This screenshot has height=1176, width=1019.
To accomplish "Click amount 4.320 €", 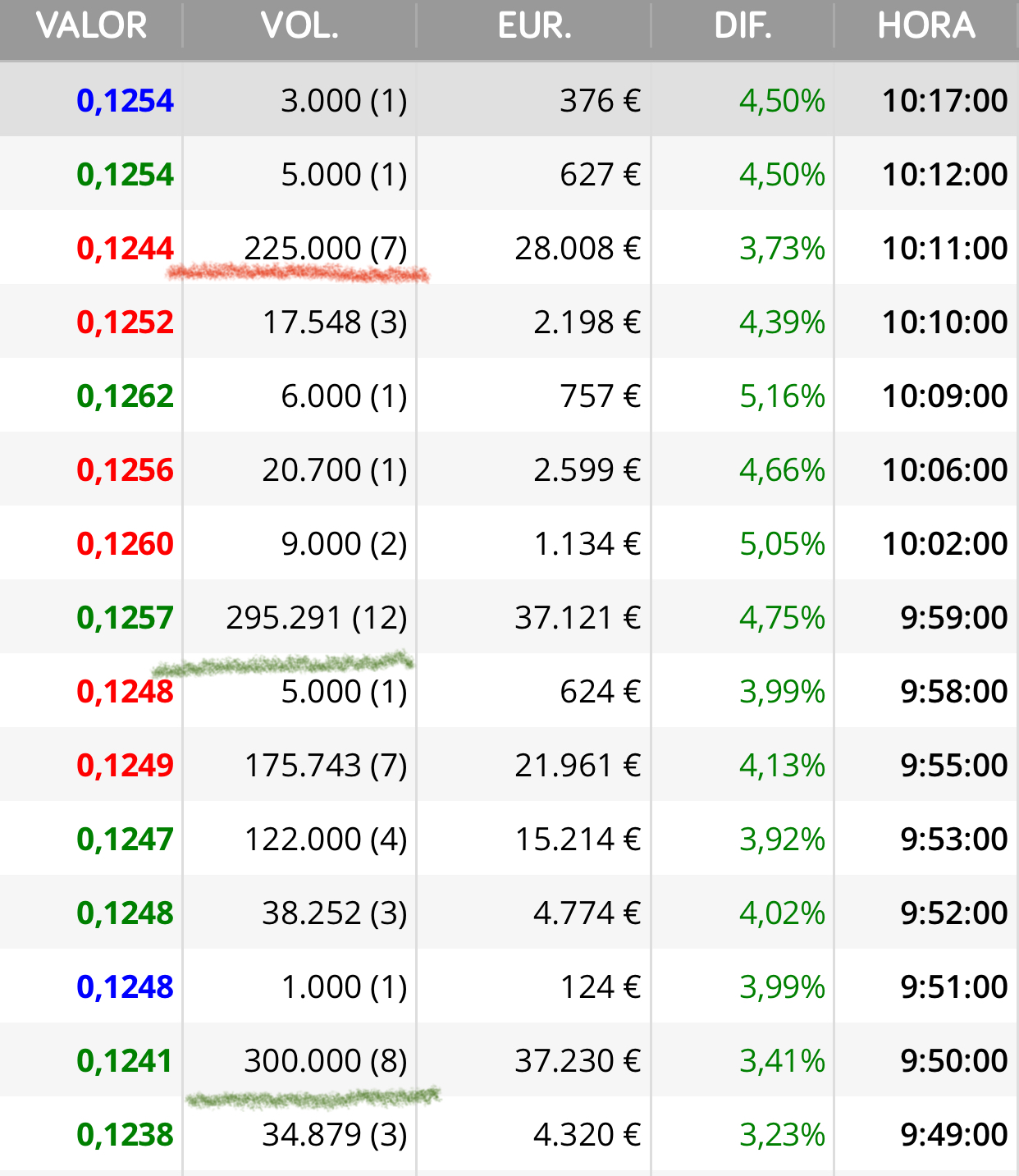I will click(587, 1135).
